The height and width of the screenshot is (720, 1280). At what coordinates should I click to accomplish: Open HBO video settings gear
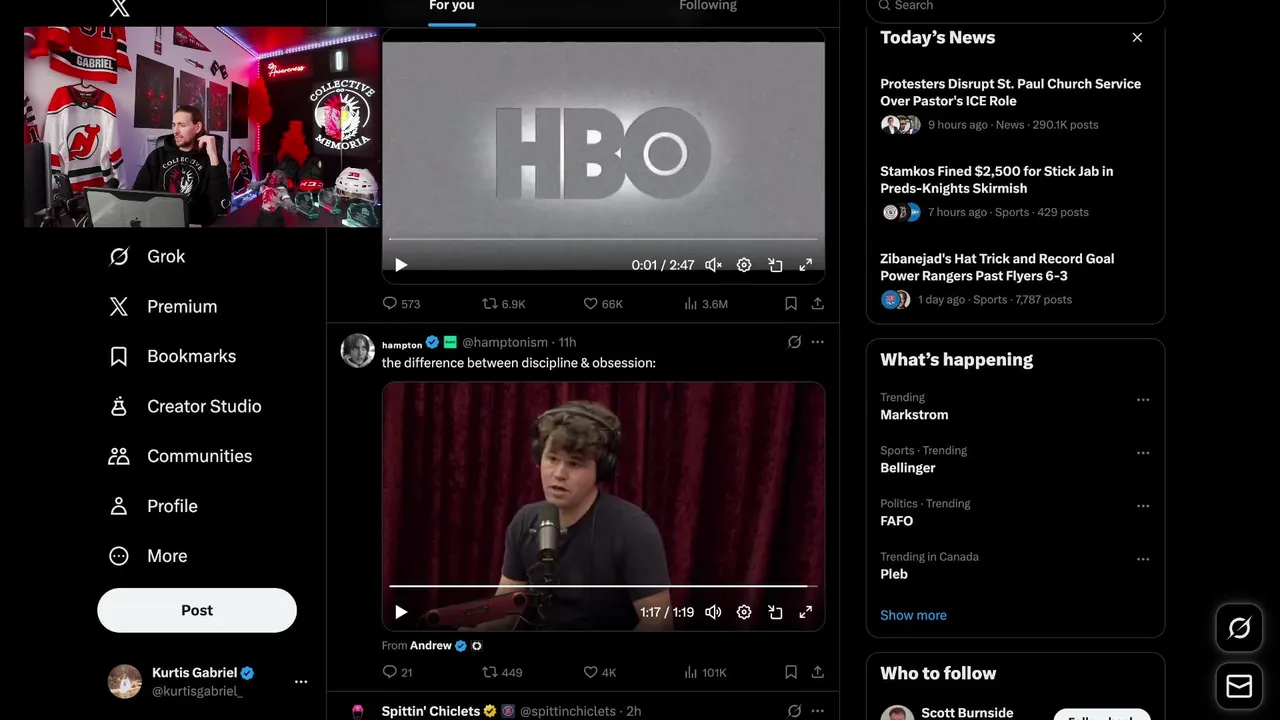(744, 265)
